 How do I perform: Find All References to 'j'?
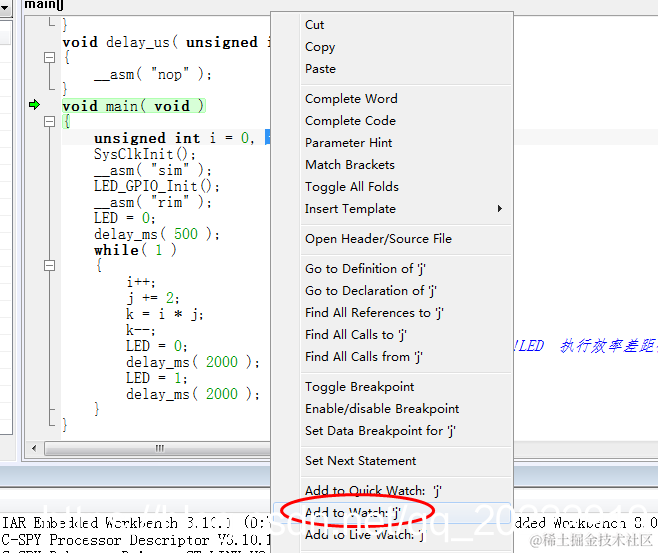(x=374, y=313)
